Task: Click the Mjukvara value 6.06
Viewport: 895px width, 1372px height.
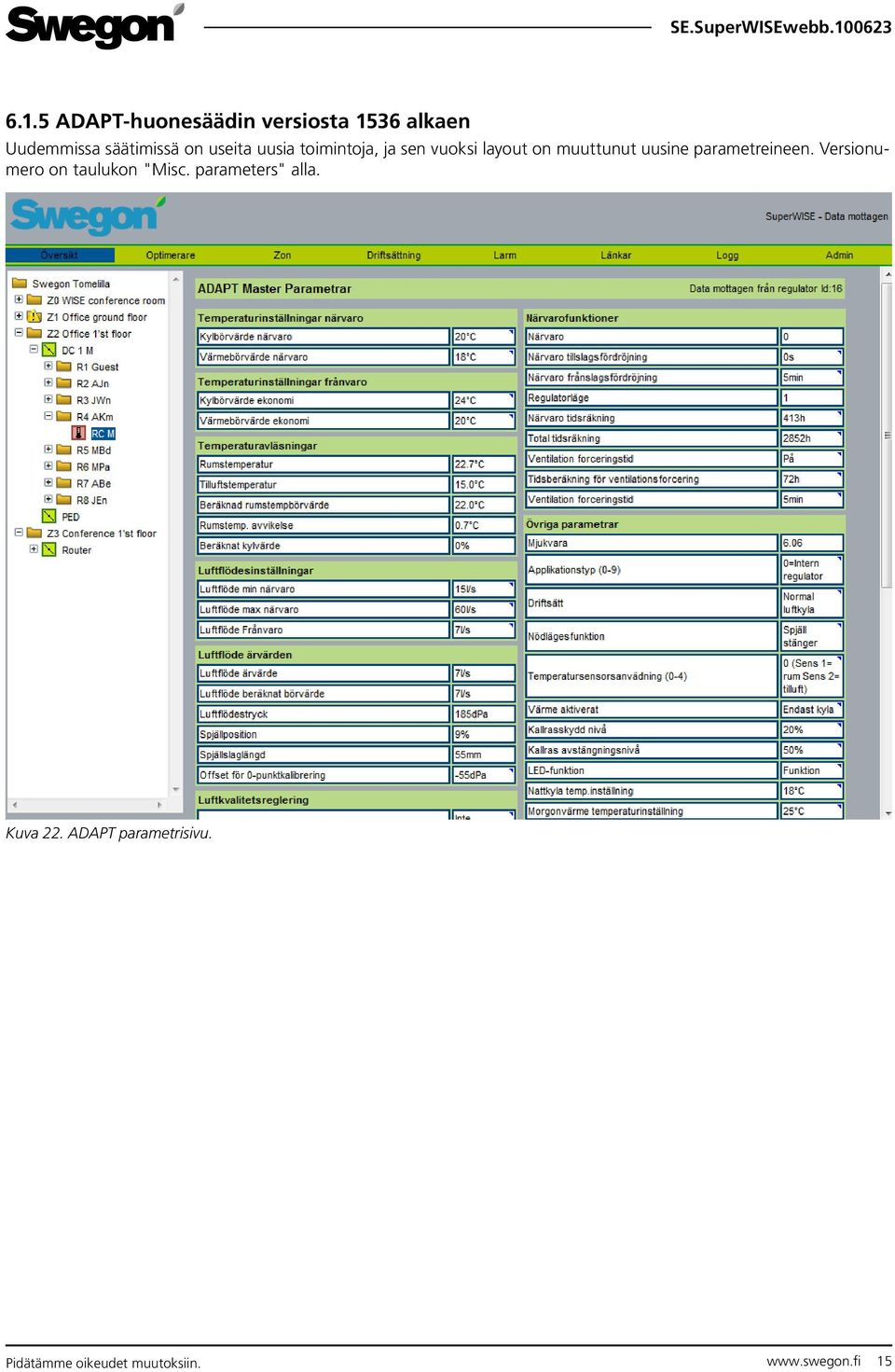Action: 812,543
